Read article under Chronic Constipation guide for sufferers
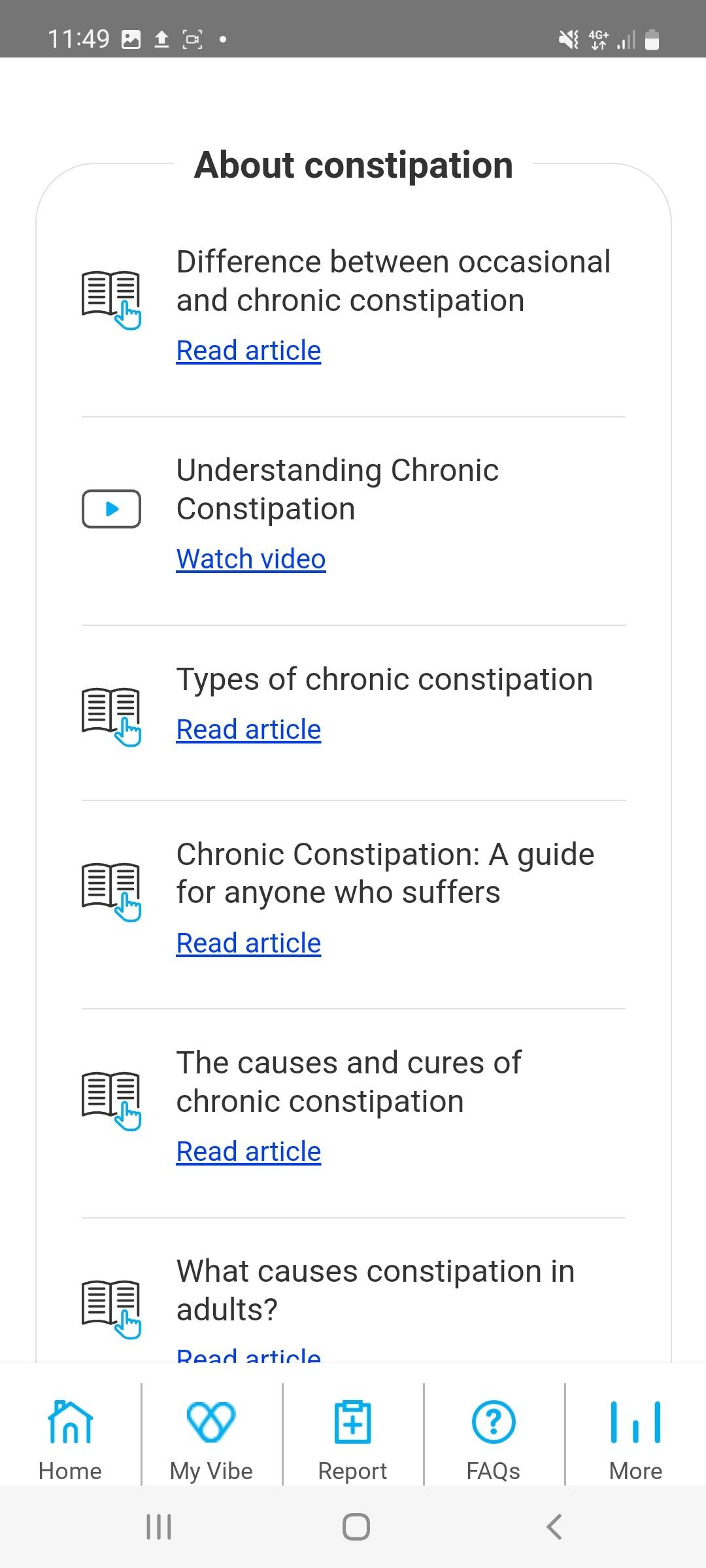The width and height of the screenshot is (706, 1568). pyautogui.click(x=248, y=943)
